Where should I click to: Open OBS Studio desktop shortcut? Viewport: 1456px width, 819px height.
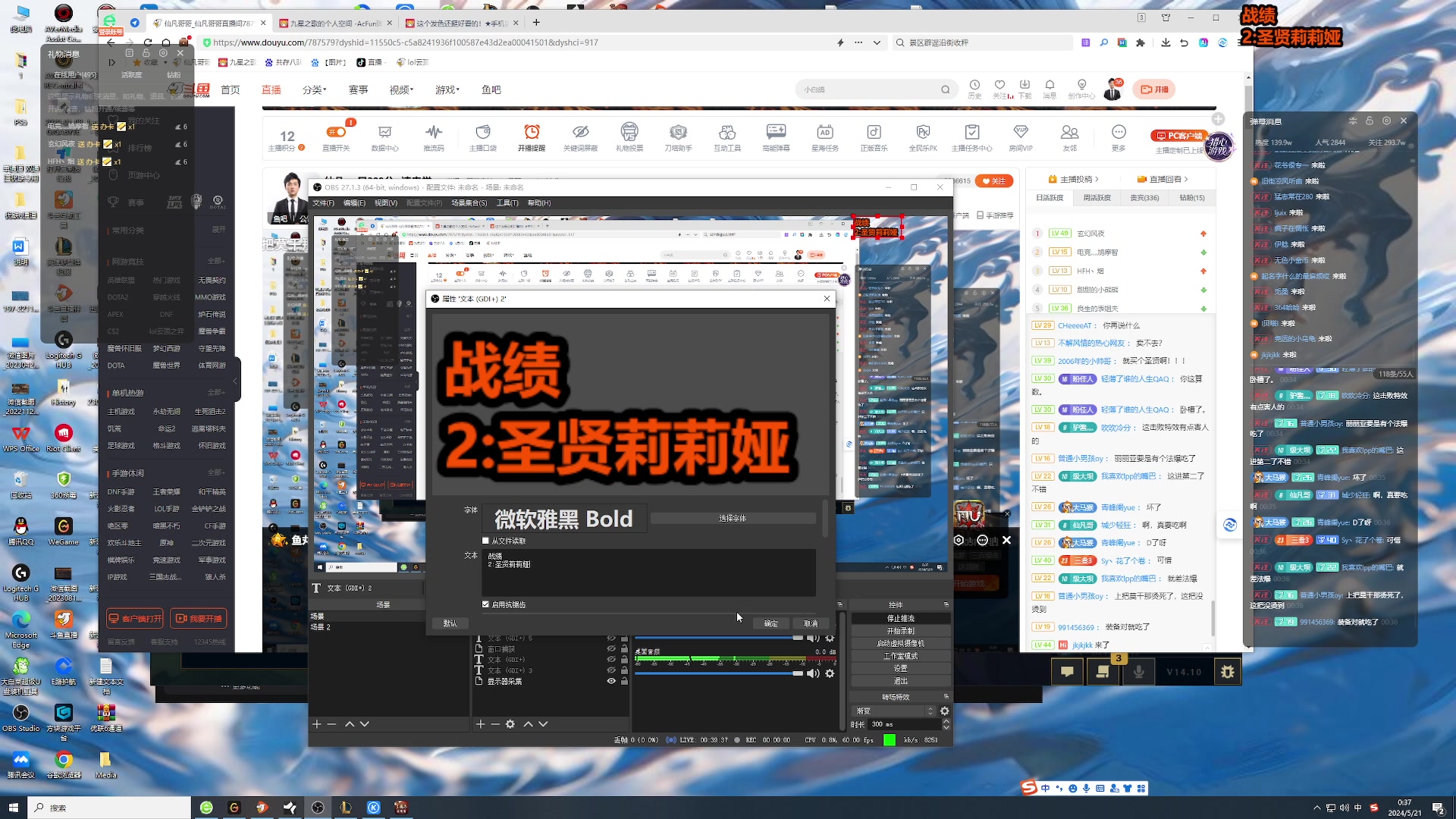[20, 718]
